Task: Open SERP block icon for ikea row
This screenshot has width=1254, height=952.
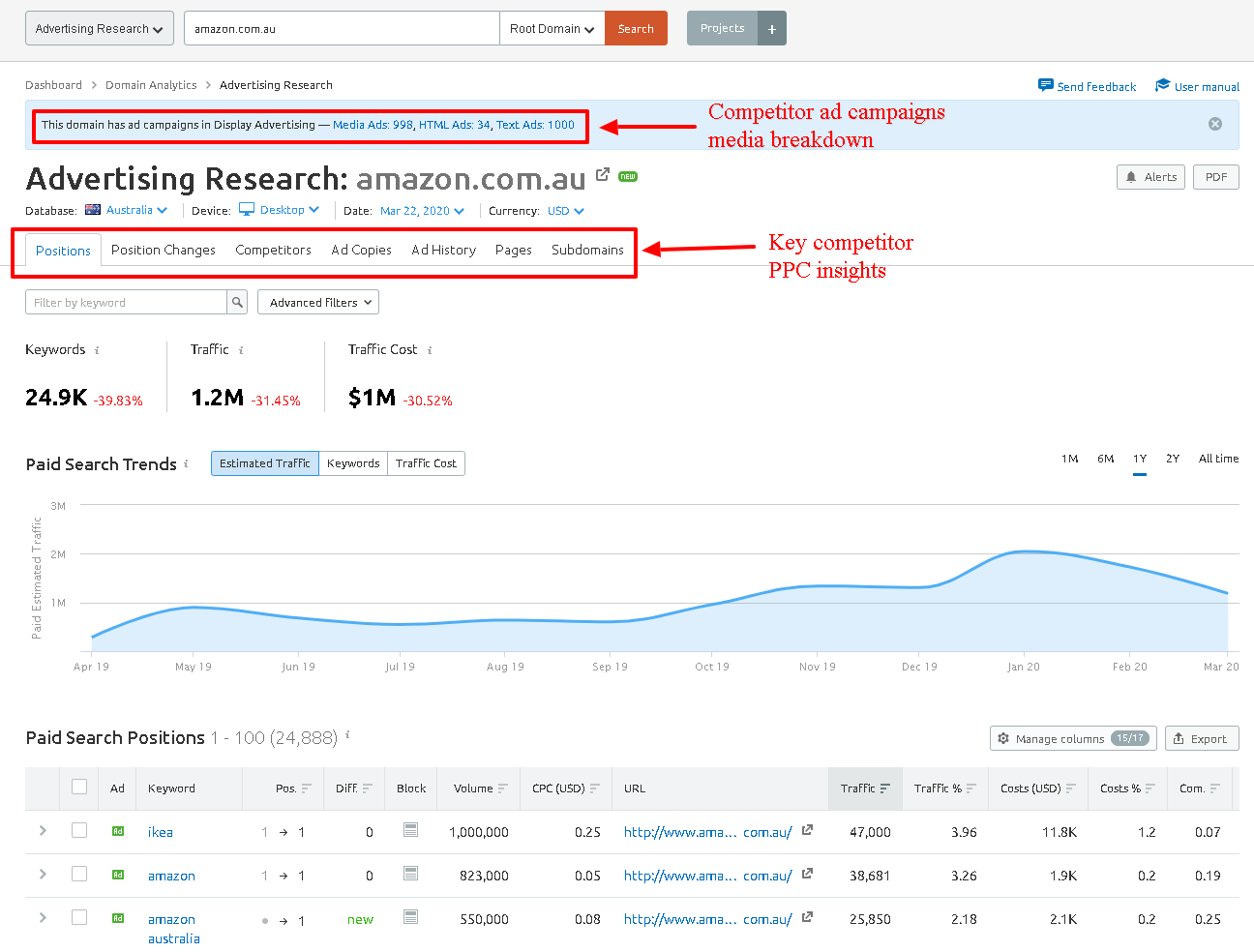Action: click(x=410, y=830)
